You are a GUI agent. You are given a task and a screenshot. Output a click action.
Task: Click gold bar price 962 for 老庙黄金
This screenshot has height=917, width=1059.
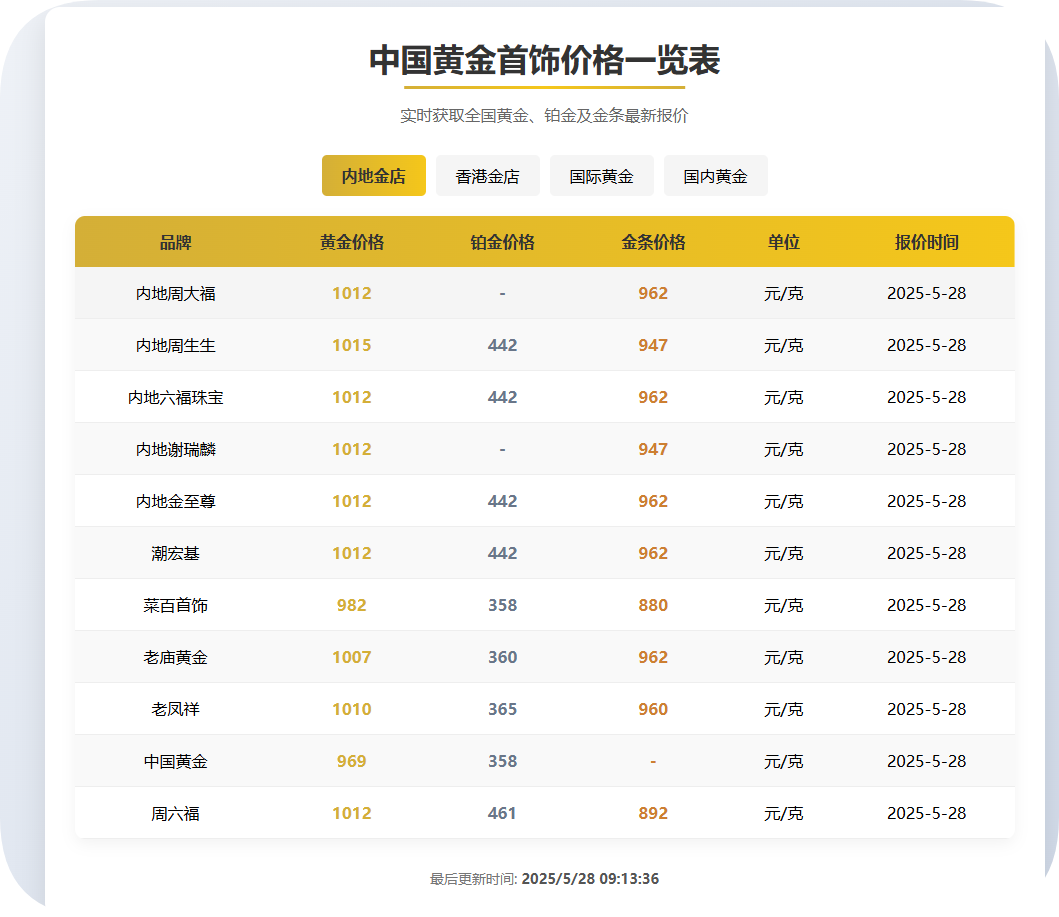coord(653,657)
